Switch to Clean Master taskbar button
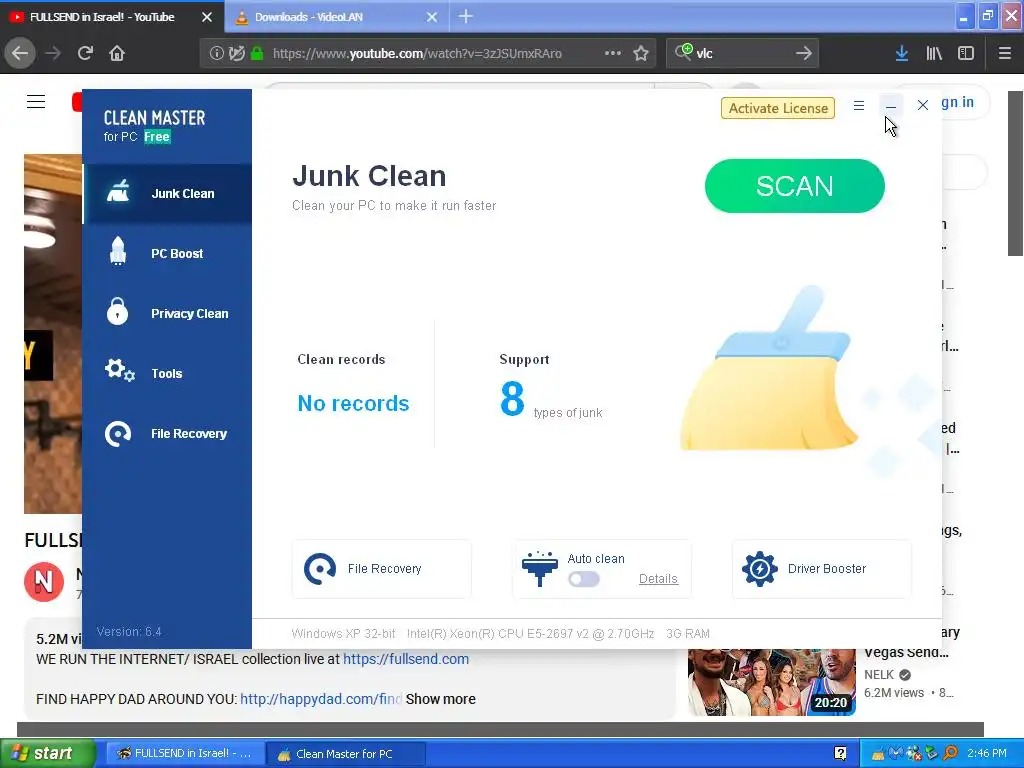This screenshot has height=768, width=1024. pos(346,754)
